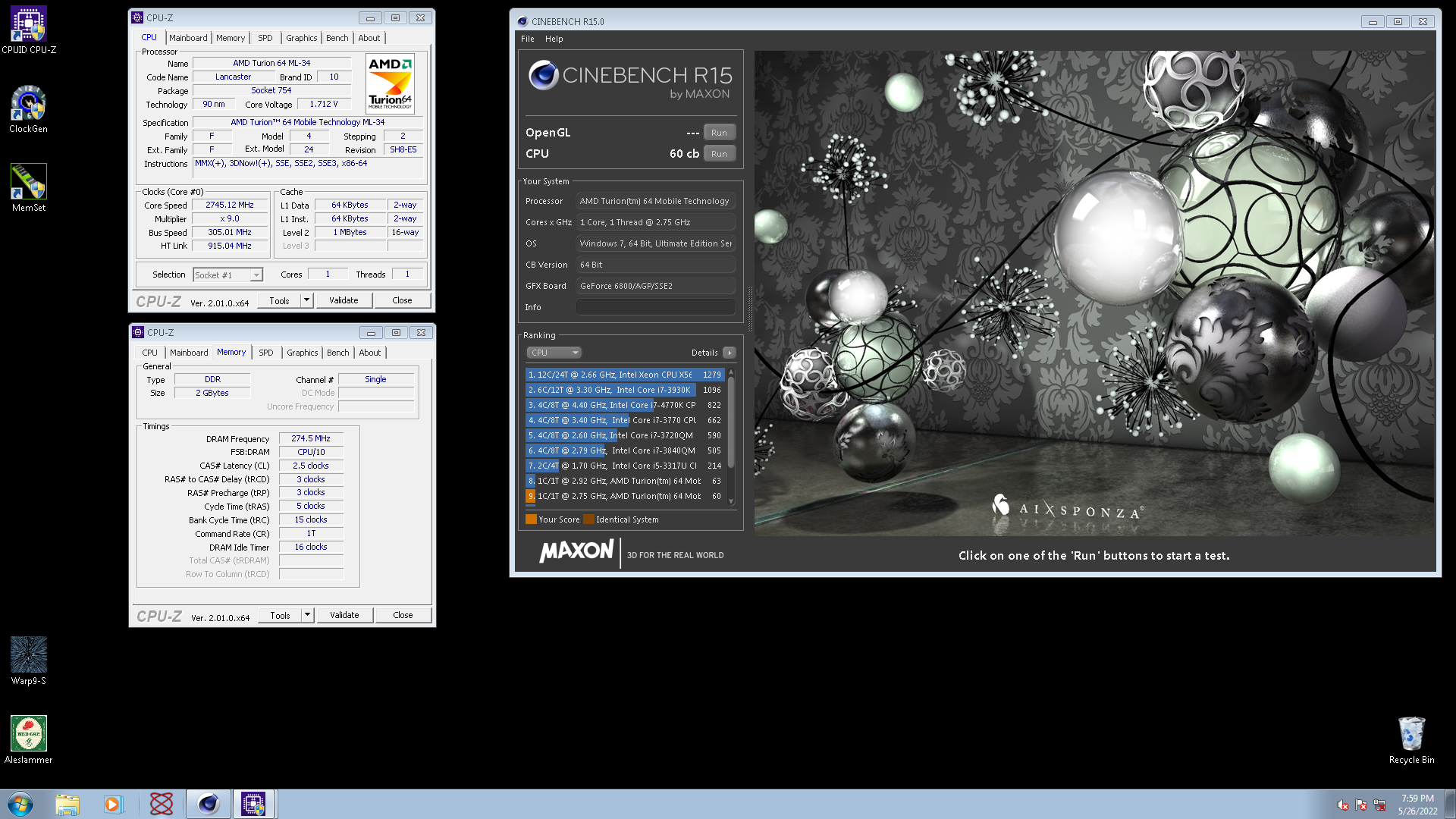Select ranking entry i5-3317U 214
This screenshot has width=1456, height=819.
tap(625, 466)
